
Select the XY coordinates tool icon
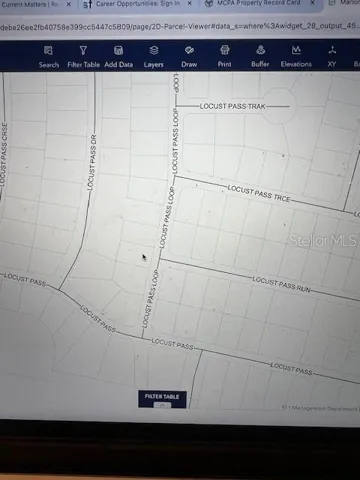tap(332, 50)
